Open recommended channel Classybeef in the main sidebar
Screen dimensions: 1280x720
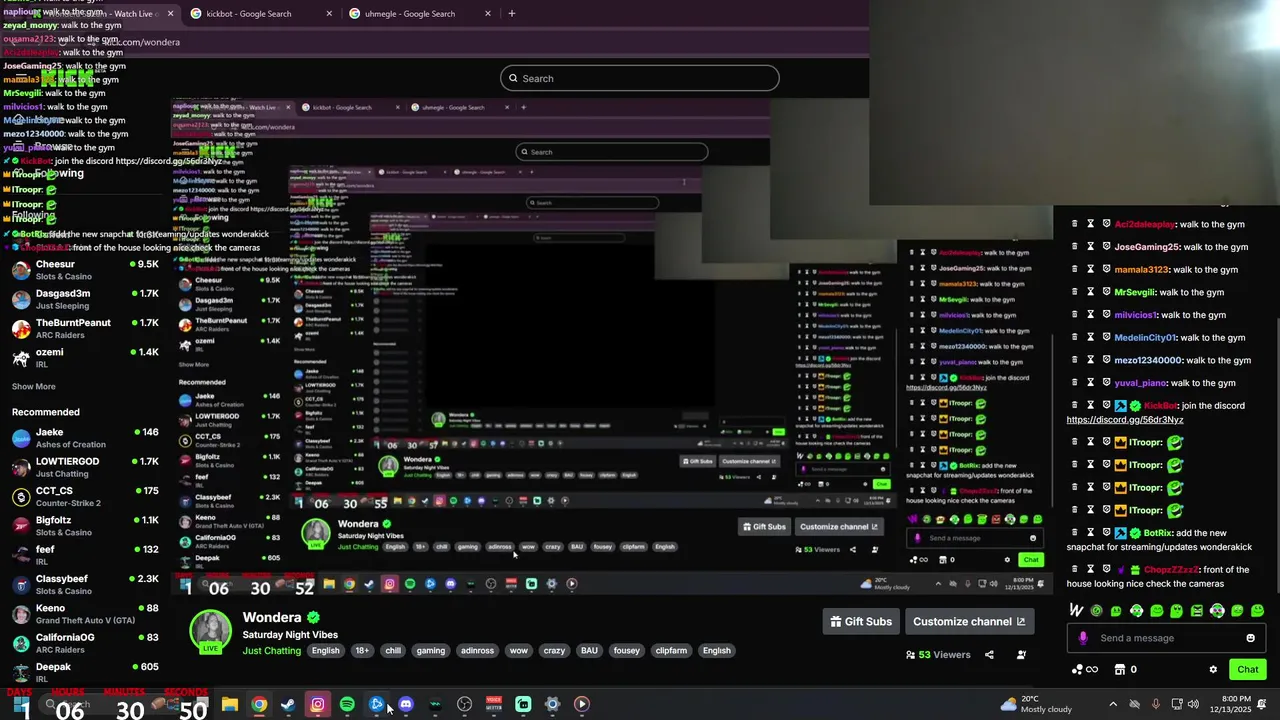pyautogui.click(x=86, y=584)
